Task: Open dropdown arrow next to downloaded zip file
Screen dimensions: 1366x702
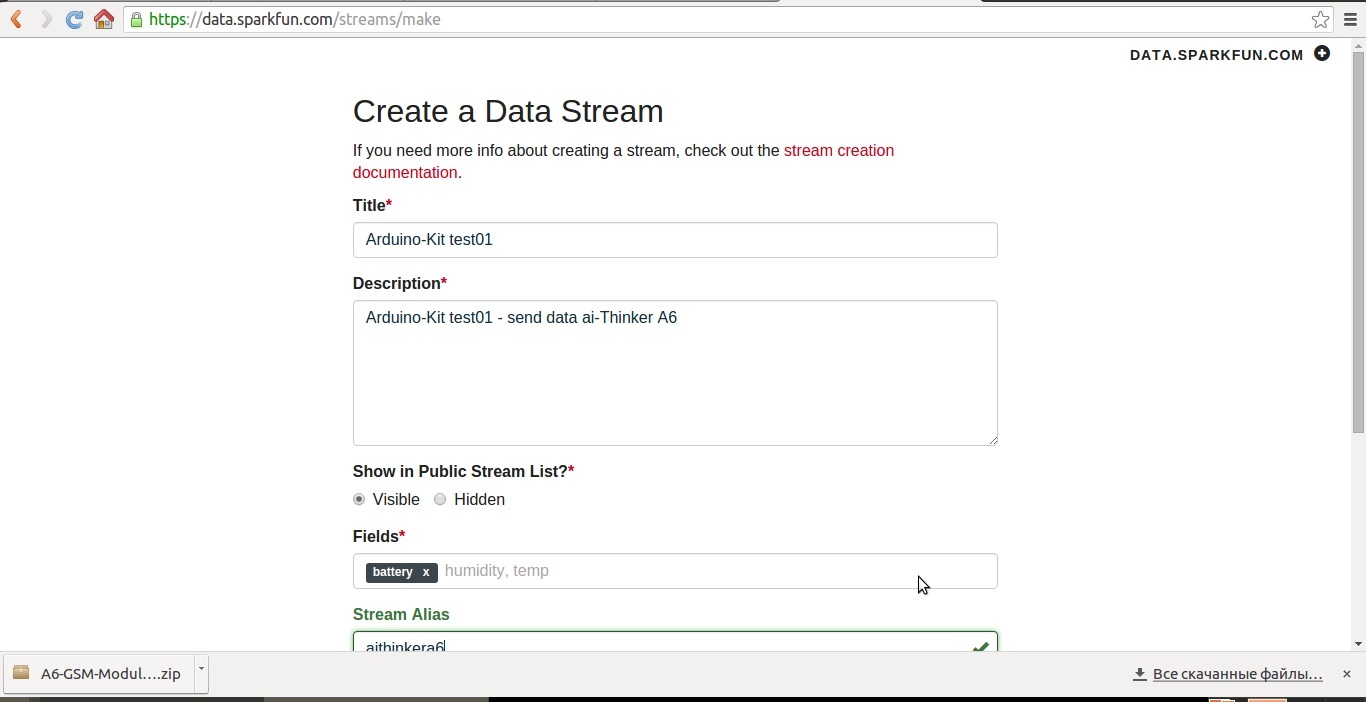Action: click(201, 668)
